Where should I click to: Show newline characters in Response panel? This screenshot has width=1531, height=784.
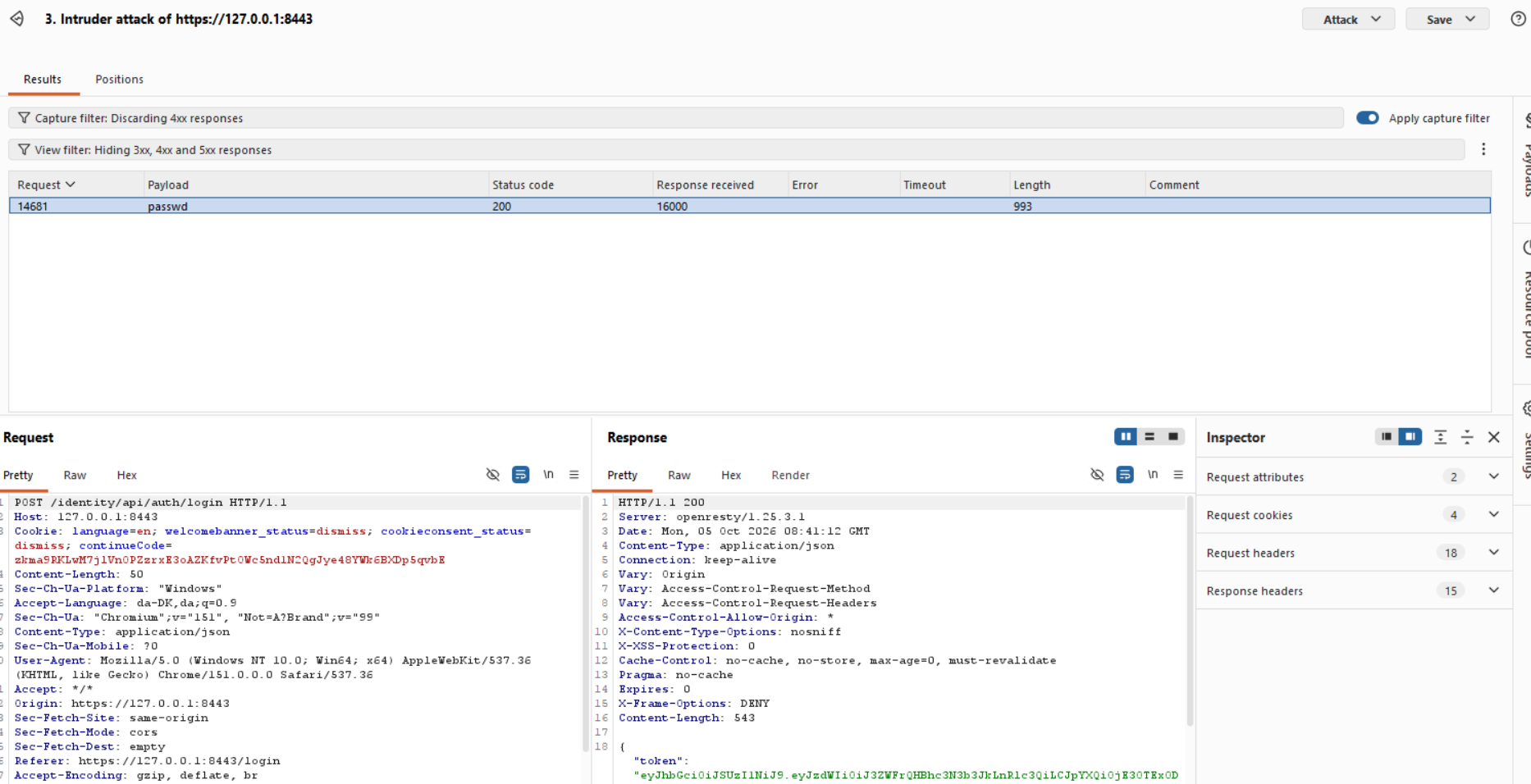[x=1153, y=475]
